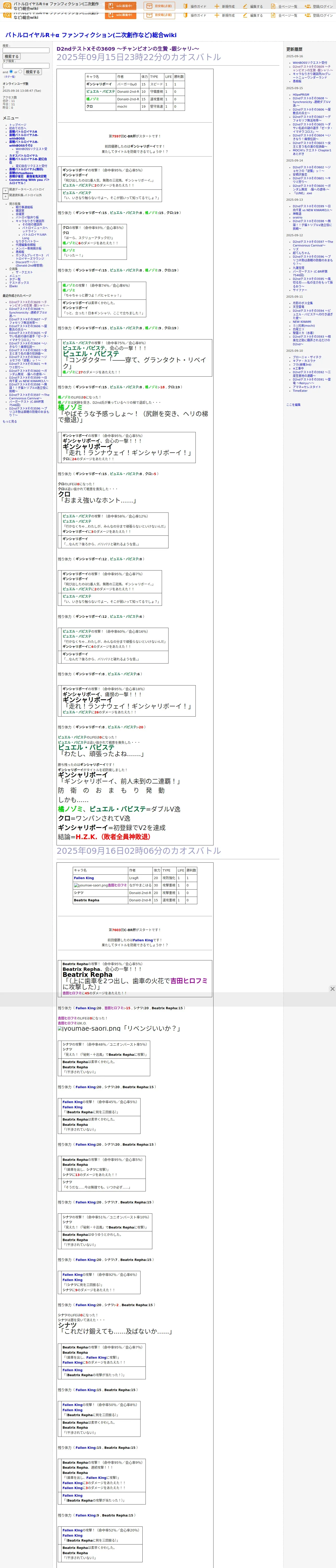This screenshot has width=336, height=1568.
Task: Click the 操作ガイド book icon
Action: tap(185, 6)
